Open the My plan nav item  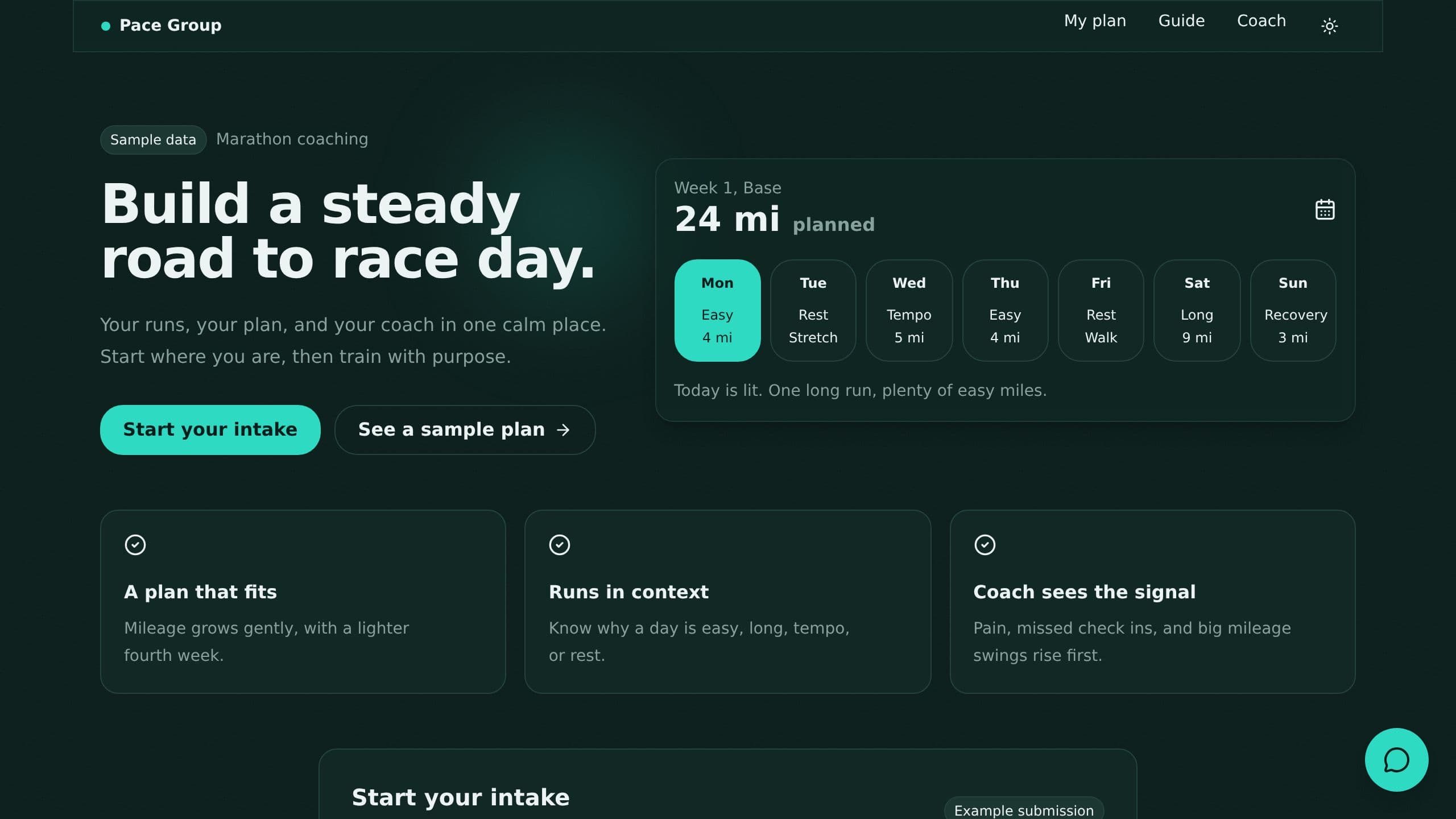pos(1095,21)
